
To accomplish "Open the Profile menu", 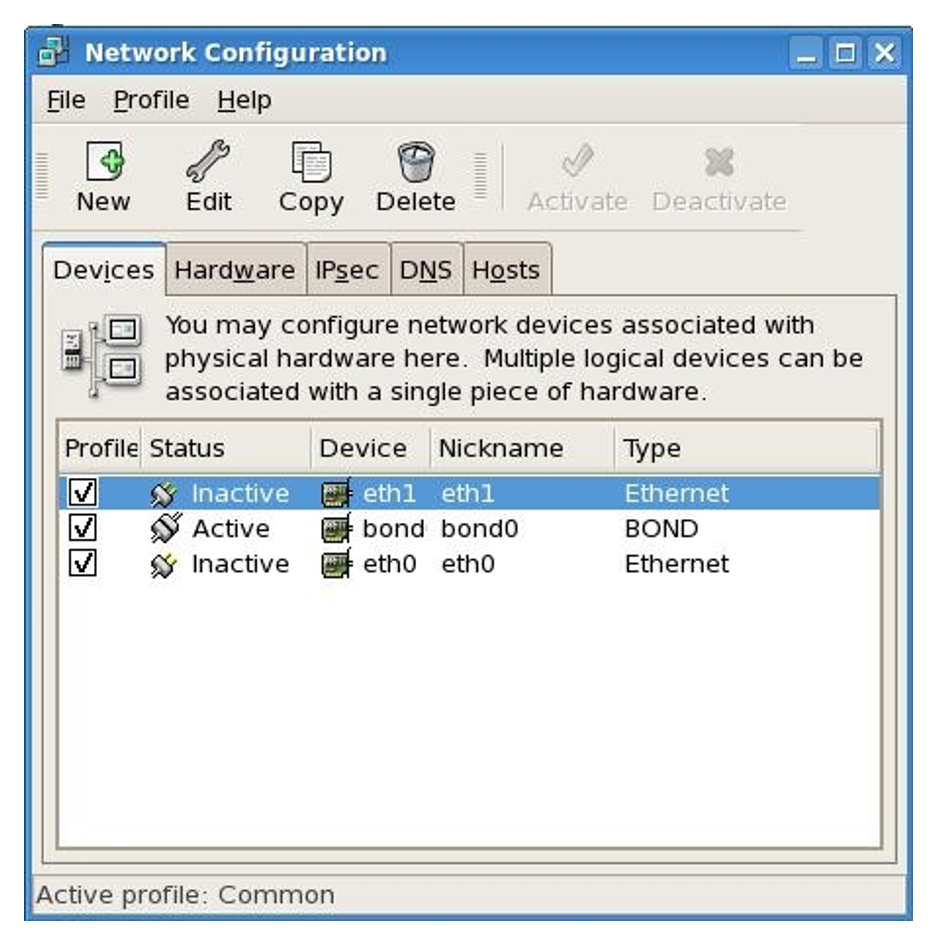I will [x=151, y=101].
